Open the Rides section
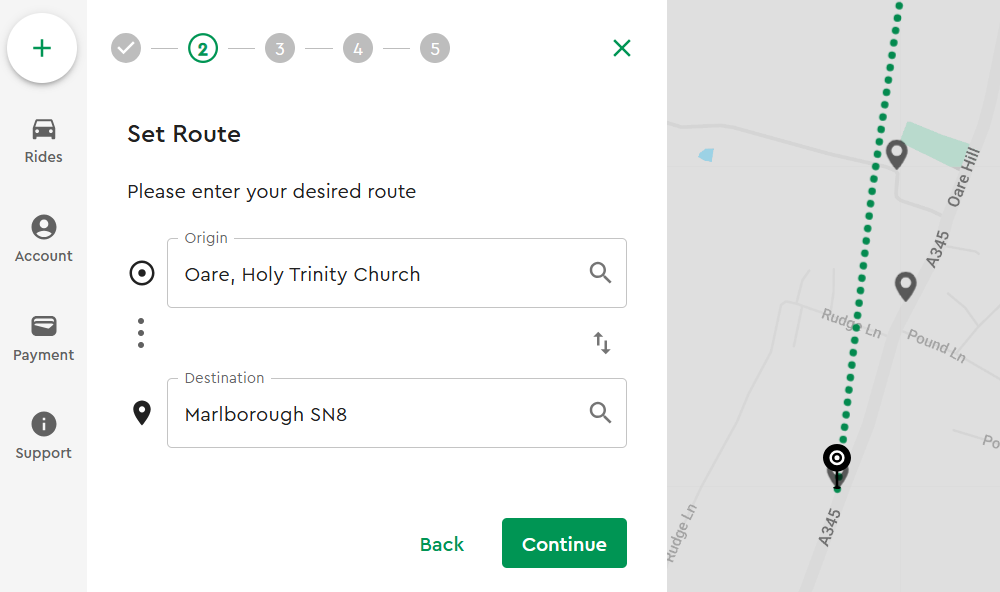The width and height of the screenshot is (1000, 592). click(x=43, y=141)
